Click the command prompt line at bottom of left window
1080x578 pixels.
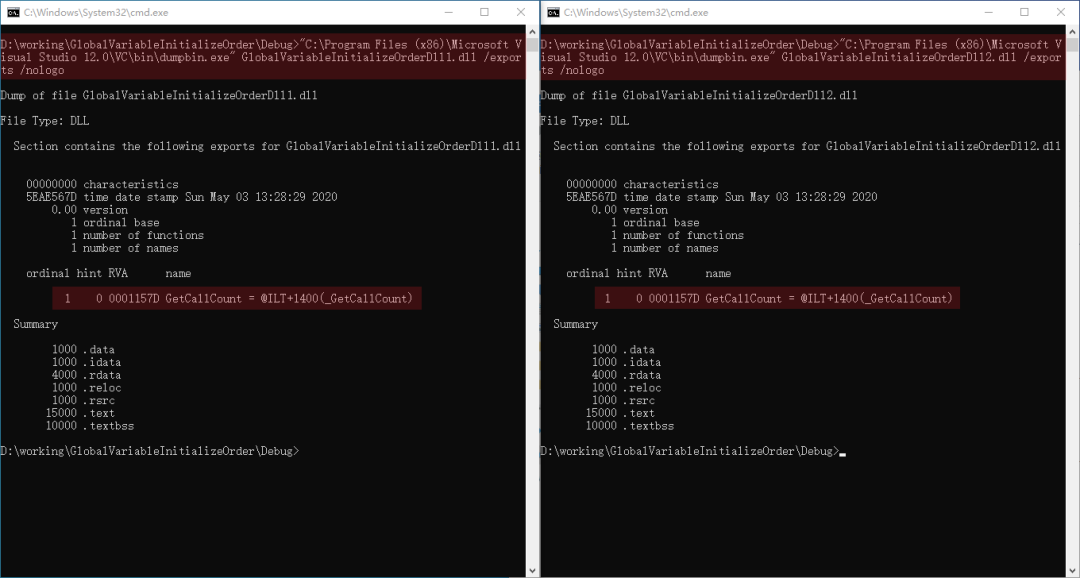[x=150, y=451]
